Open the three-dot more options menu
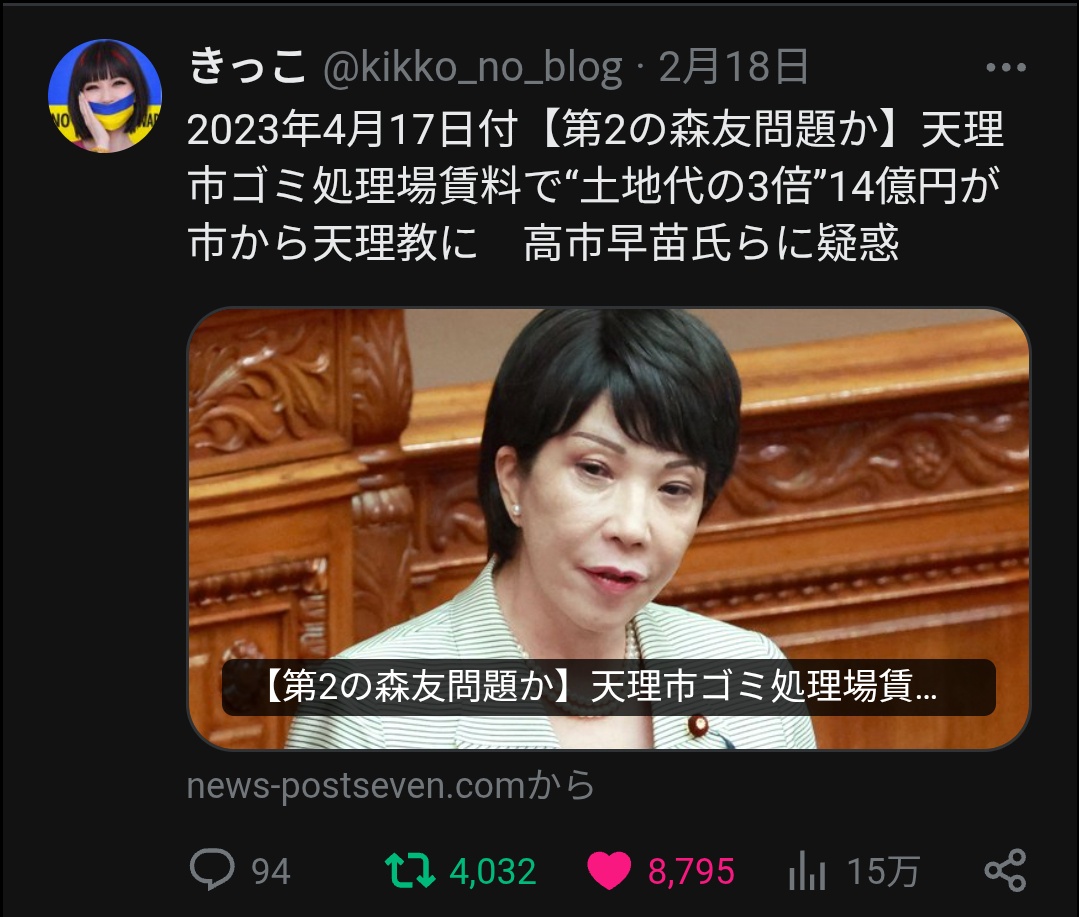The height and width of the screenshot is (917, 1079). tap(1005, 67)
